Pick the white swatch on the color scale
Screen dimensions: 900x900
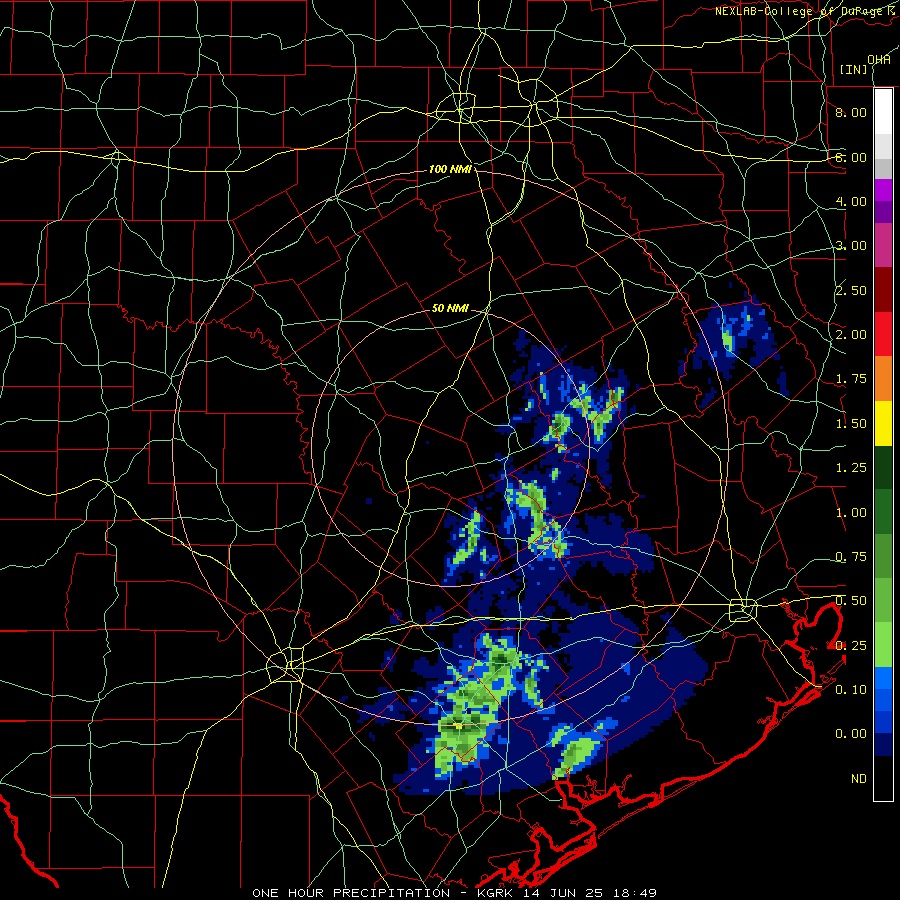(883, 112)
